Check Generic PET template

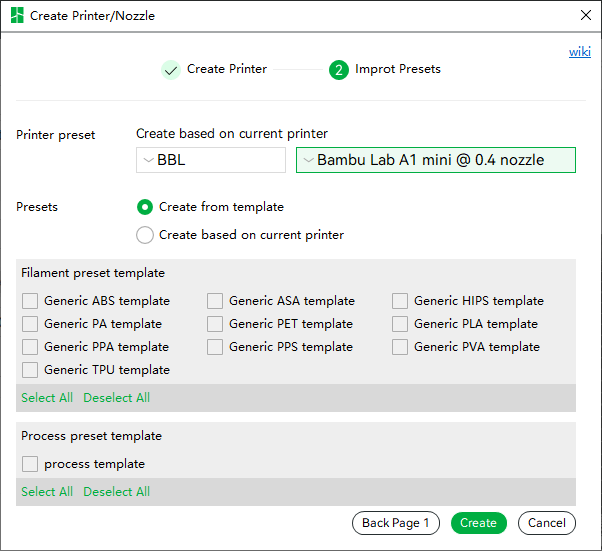click(x=215, y=324)
